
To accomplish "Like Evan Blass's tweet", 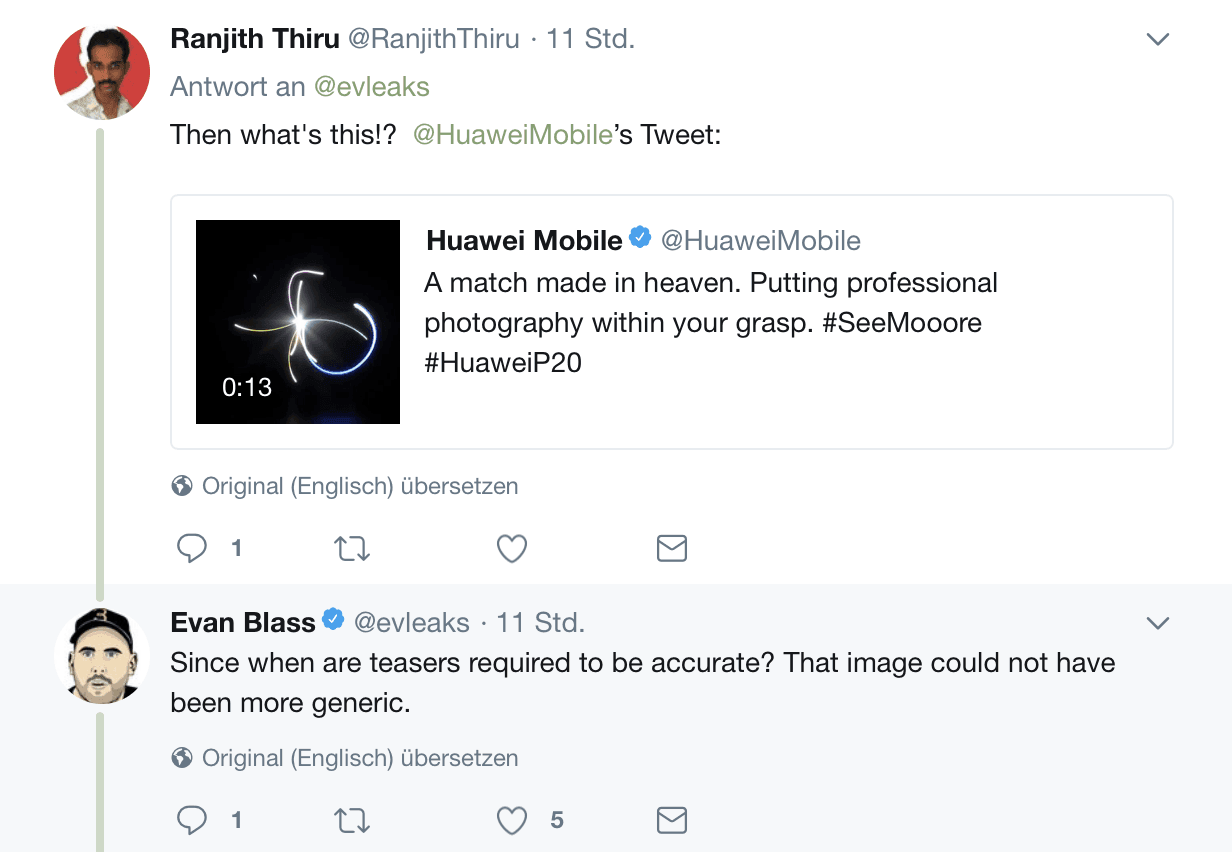I will [x=512, y=821].
